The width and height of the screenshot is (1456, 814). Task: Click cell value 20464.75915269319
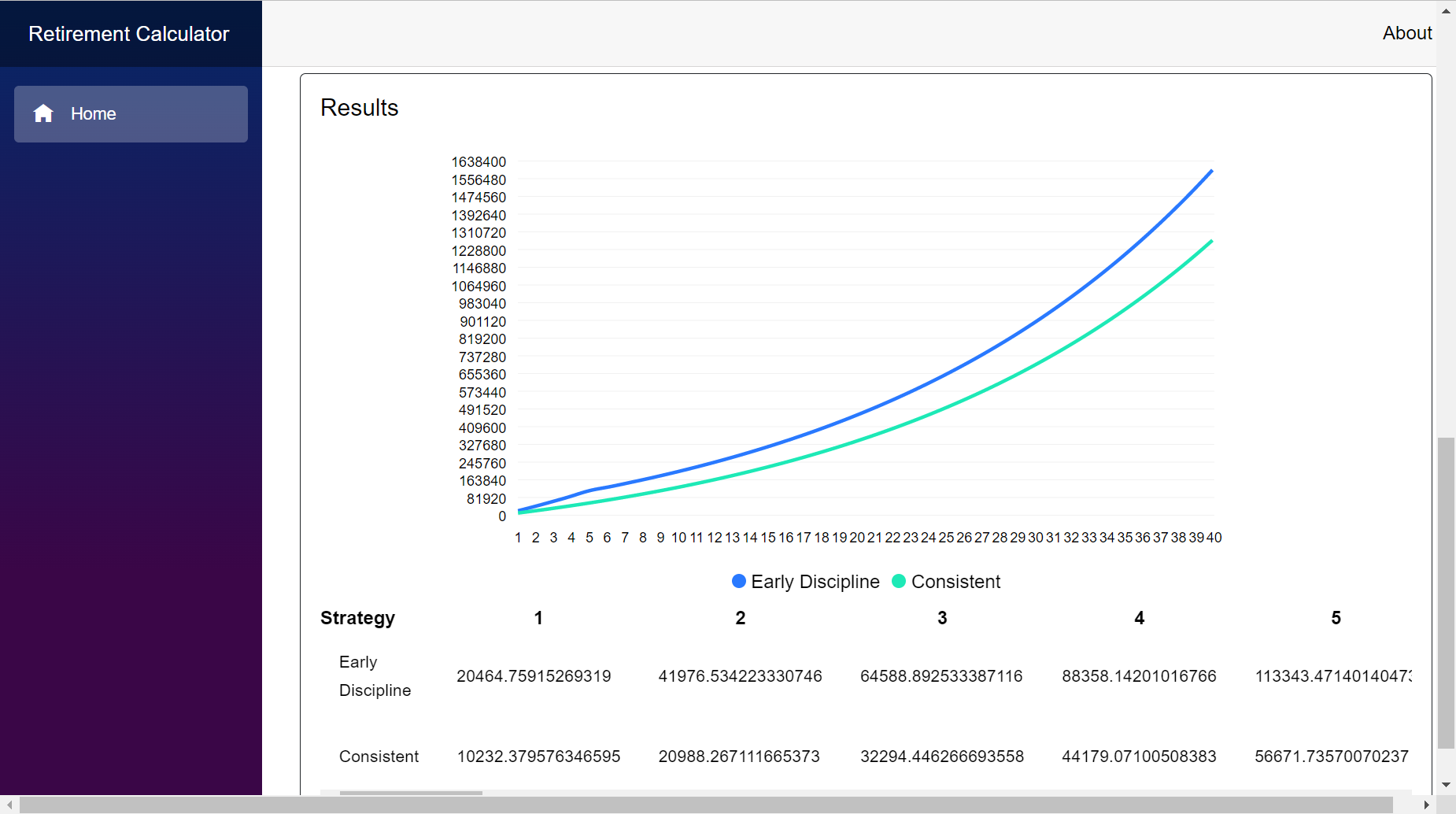coord(534,676)
